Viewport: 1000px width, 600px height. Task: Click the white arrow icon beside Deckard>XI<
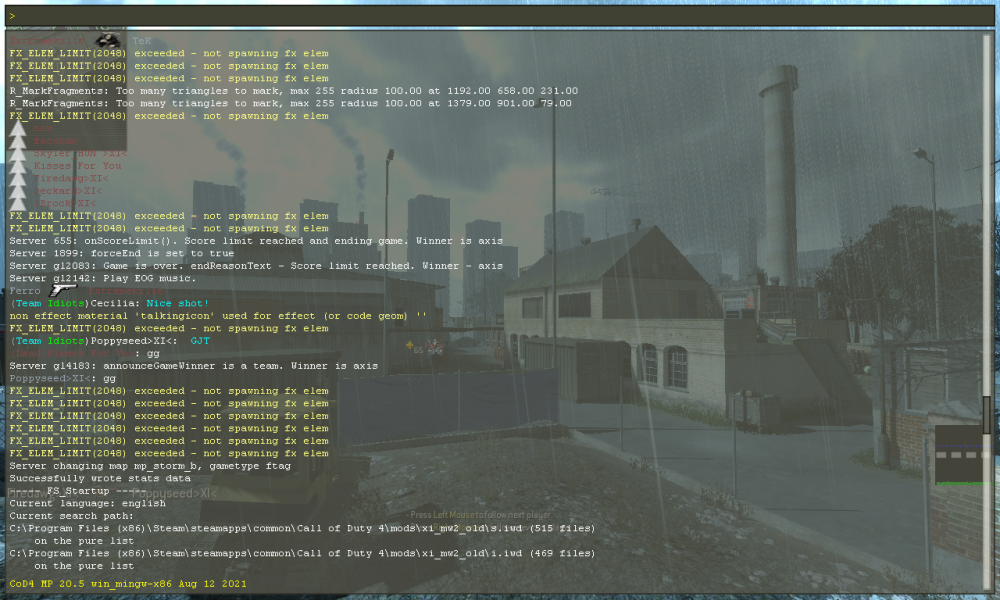tap(18, 190)
